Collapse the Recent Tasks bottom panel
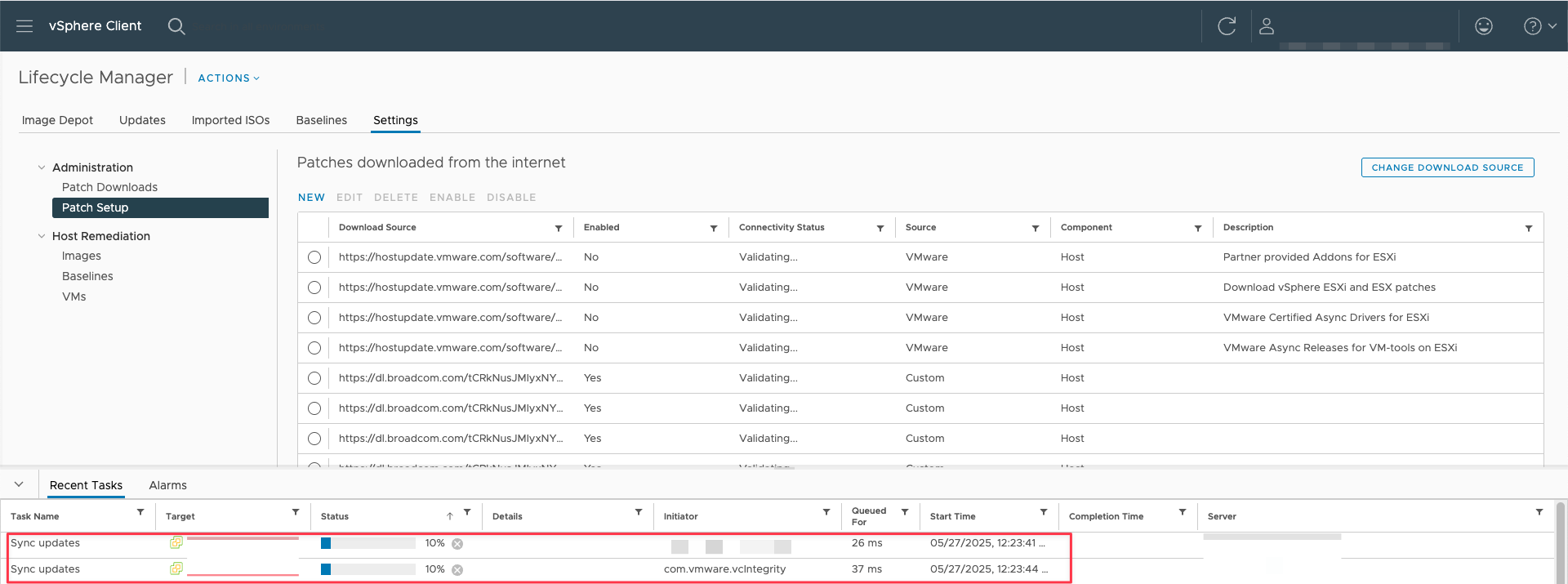The image size is (1568, 584). coord(19,484)
